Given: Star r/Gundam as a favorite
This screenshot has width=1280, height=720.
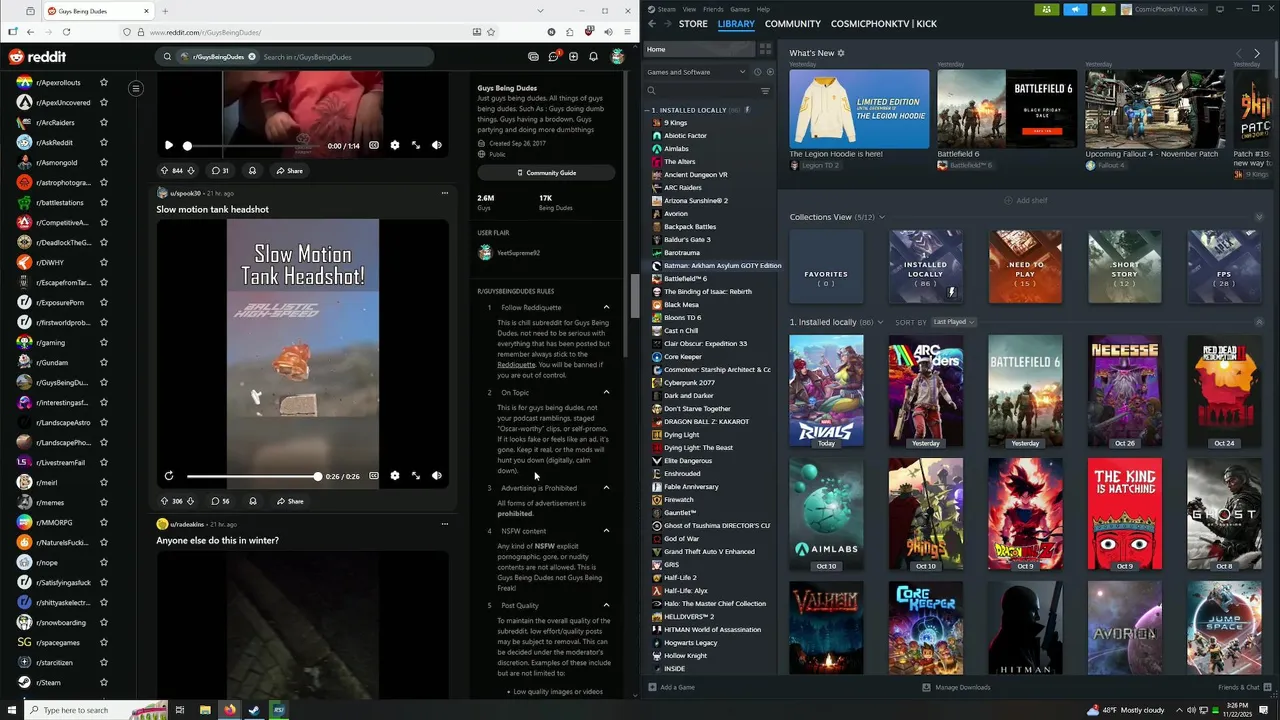Looking at the screenshot, I should [103, 362].
